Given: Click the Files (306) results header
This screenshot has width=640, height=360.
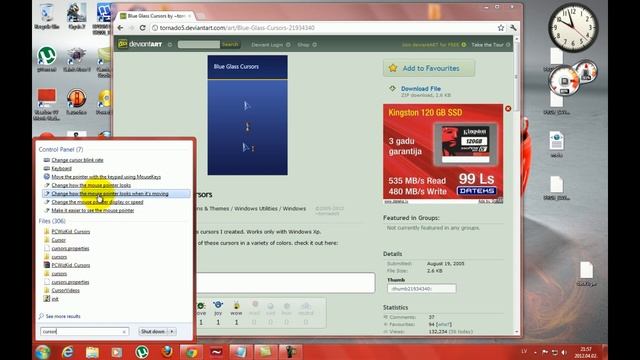Looking at the screenshot, I should pos(52,221).
